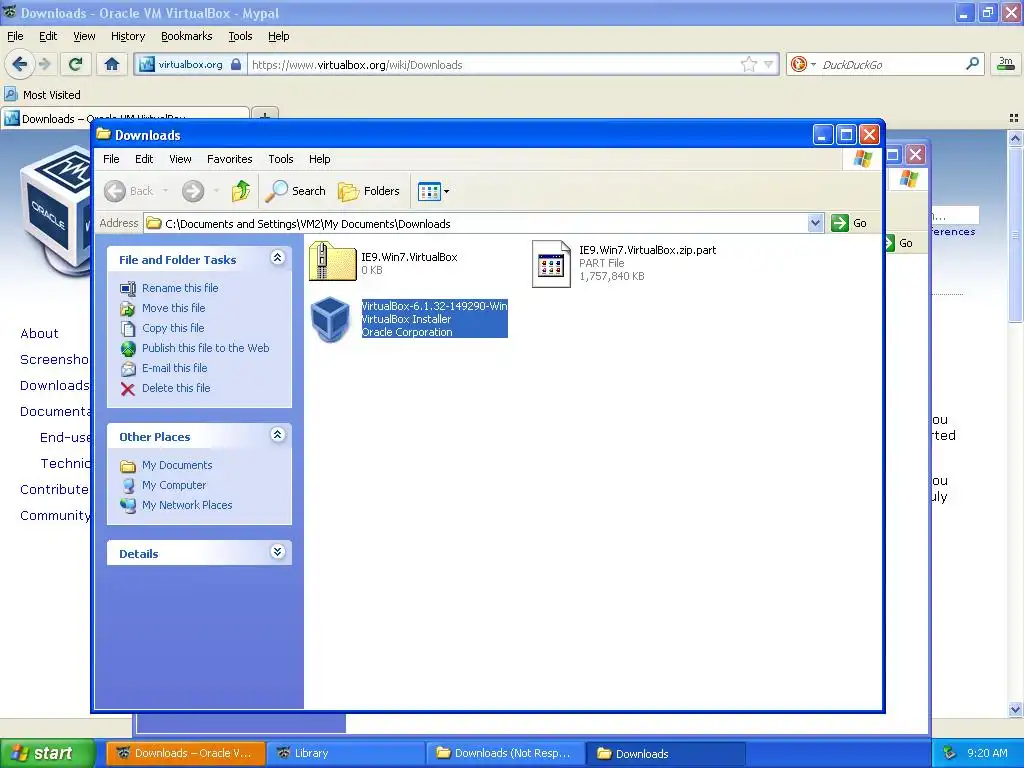This screenshot has width=1024, height=768.
Task: Select the IE9.Win7.VirtualBox.zip.part file icon
Action: (551, 263)
